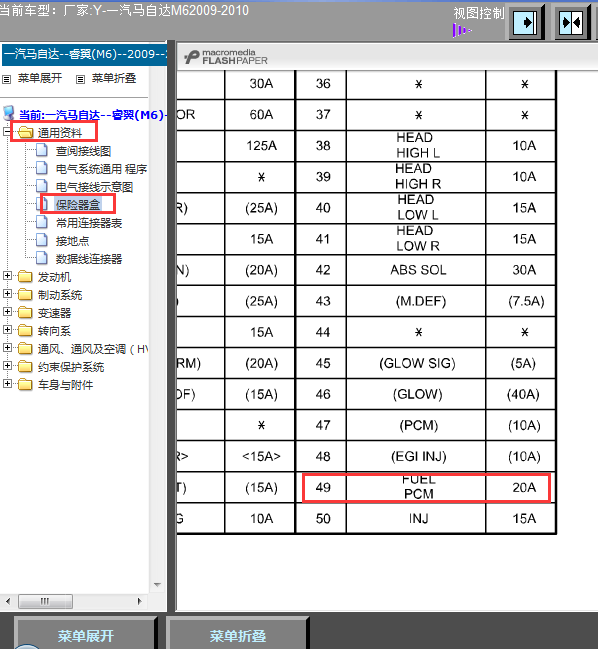Click the tree panel horizontal scrollbar thumb

click(46, 601)
